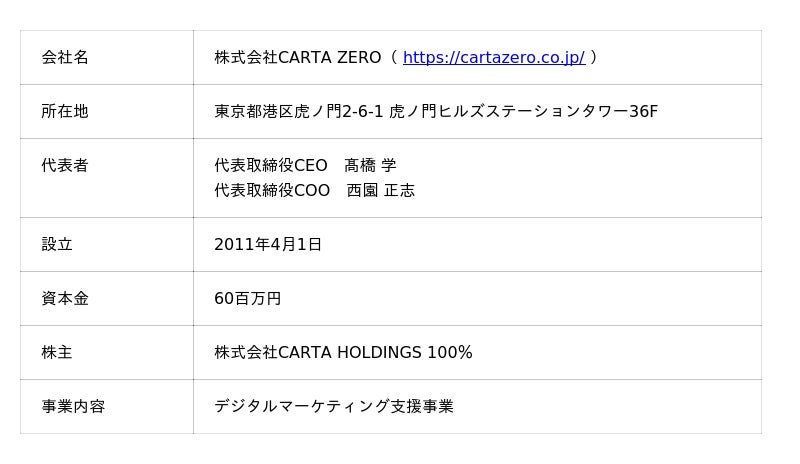Click the 株主 label cell
This screenshot has height=464, width=800.
57,353
